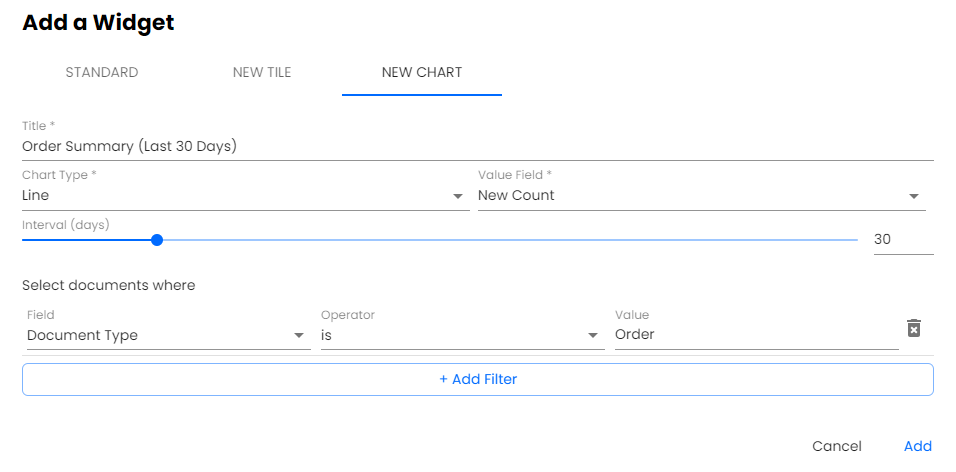Image resolution: width=956 pixels, height=472 pixels.
Task: Delete the Document Type filter row
Action: pos(913,329)
